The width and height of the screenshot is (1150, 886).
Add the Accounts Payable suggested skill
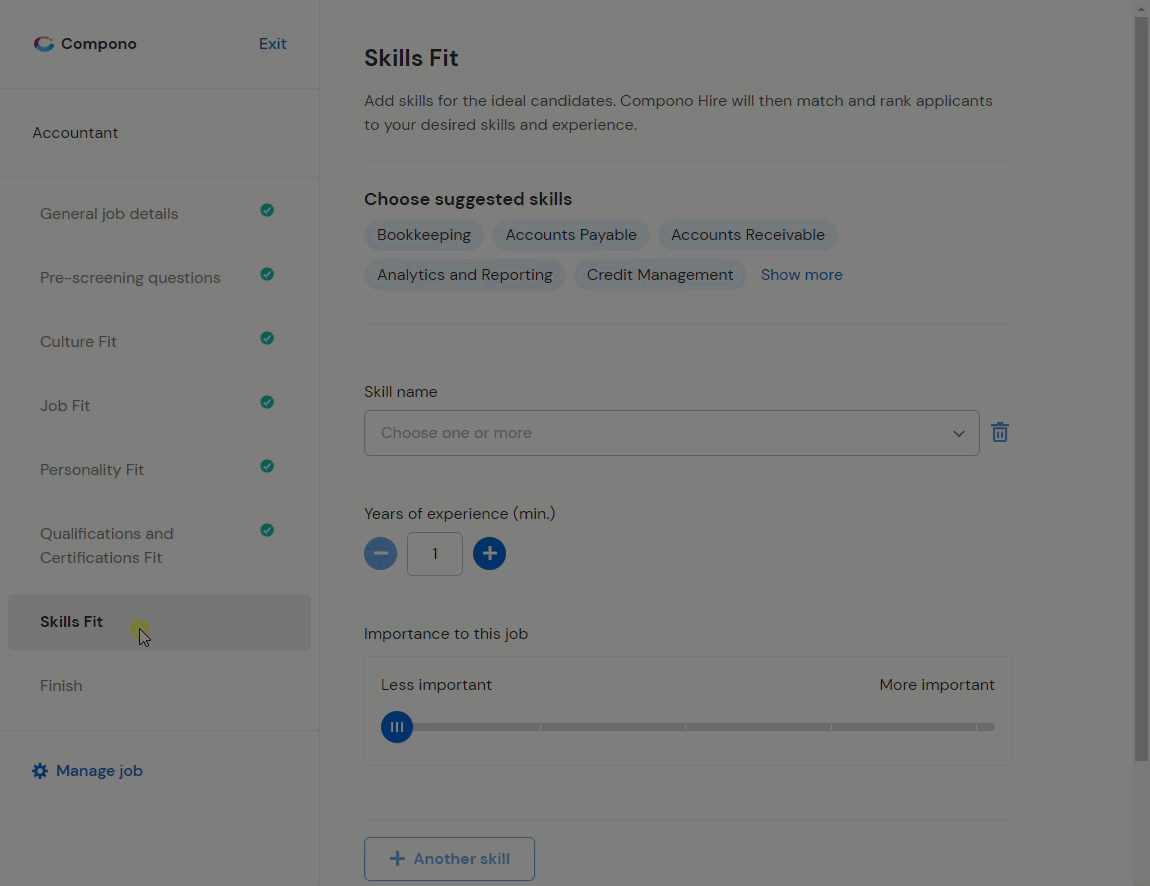571,235
